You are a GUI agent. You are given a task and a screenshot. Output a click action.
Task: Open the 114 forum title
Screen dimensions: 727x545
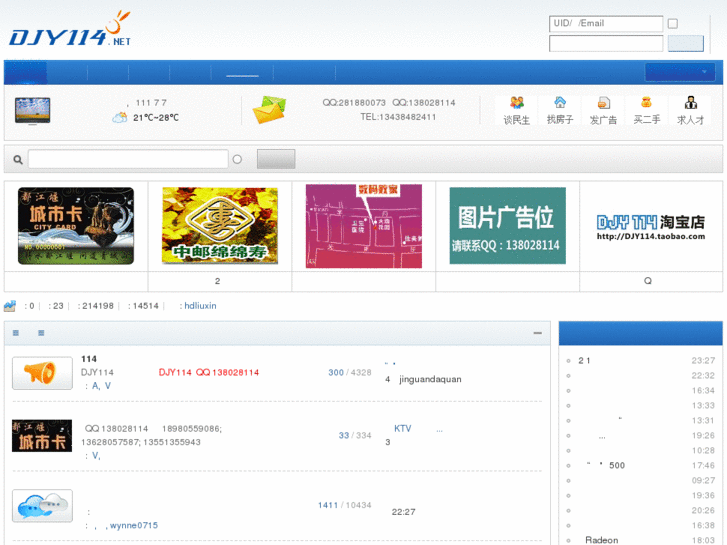coord(89,359)
